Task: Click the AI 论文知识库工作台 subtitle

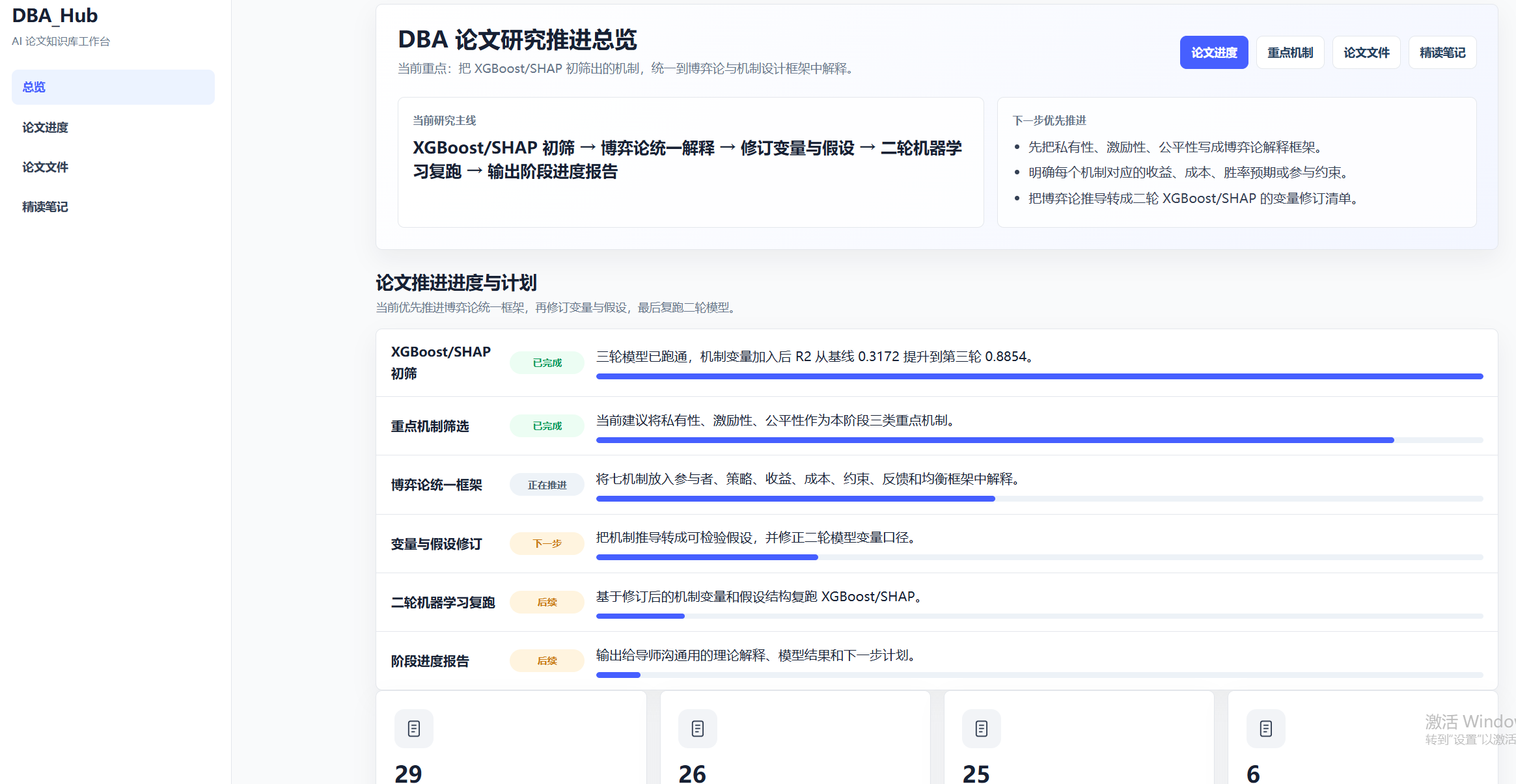Action: [x=61, y=41]
